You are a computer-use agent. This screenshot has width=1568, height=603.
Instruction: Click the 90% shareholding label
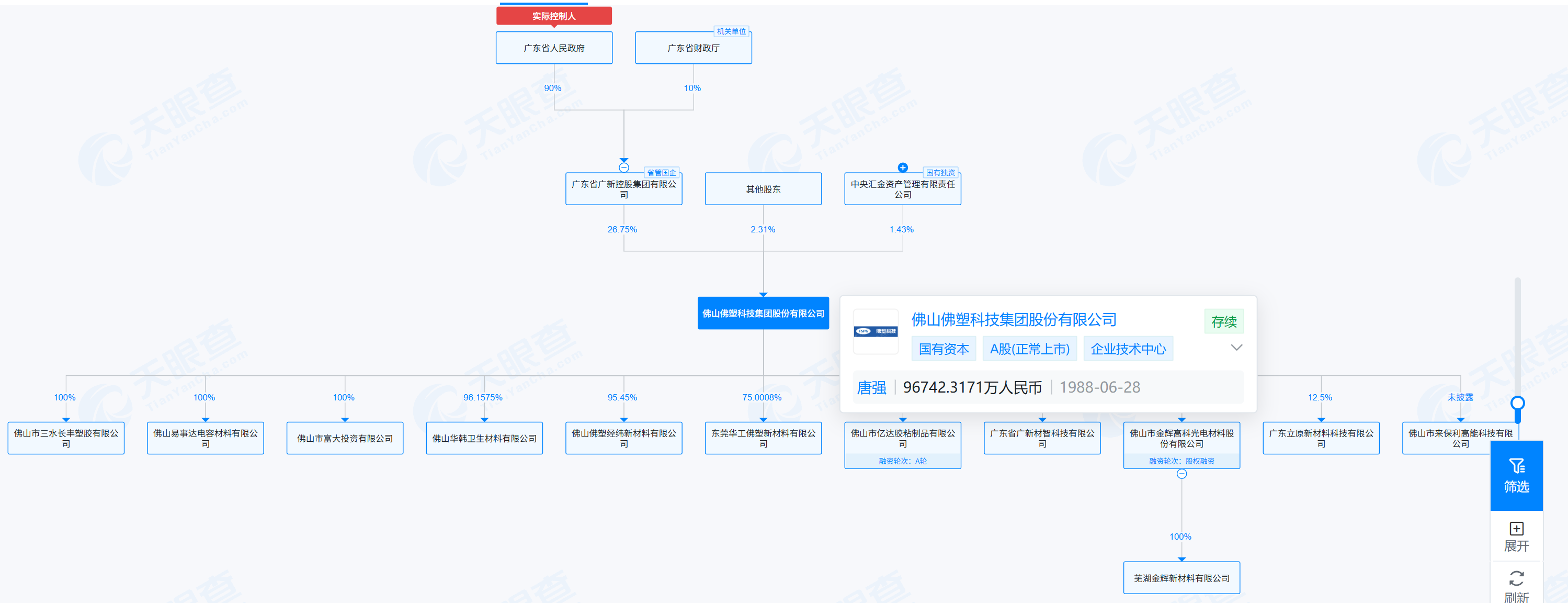[553, 88]
